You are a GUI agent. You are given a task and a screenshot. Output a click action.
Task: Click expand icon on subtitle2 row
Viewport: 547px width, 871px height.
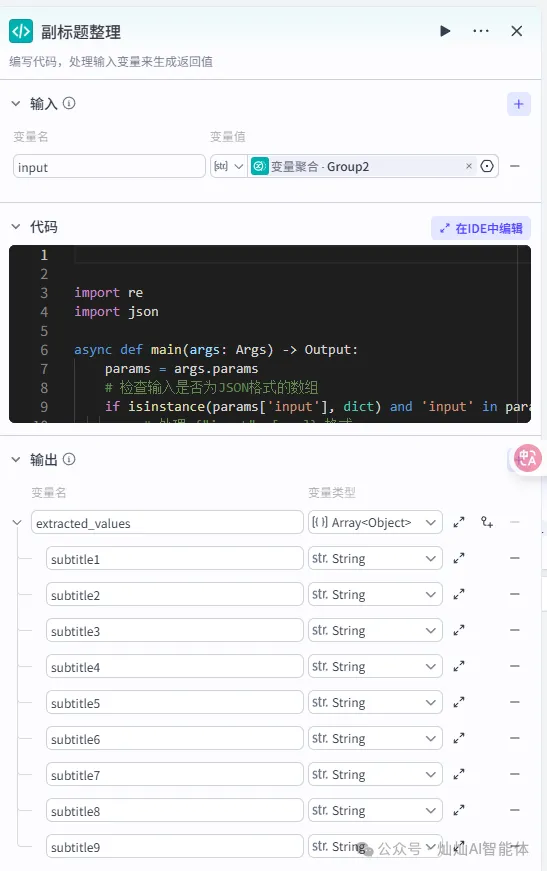[459, 595]
